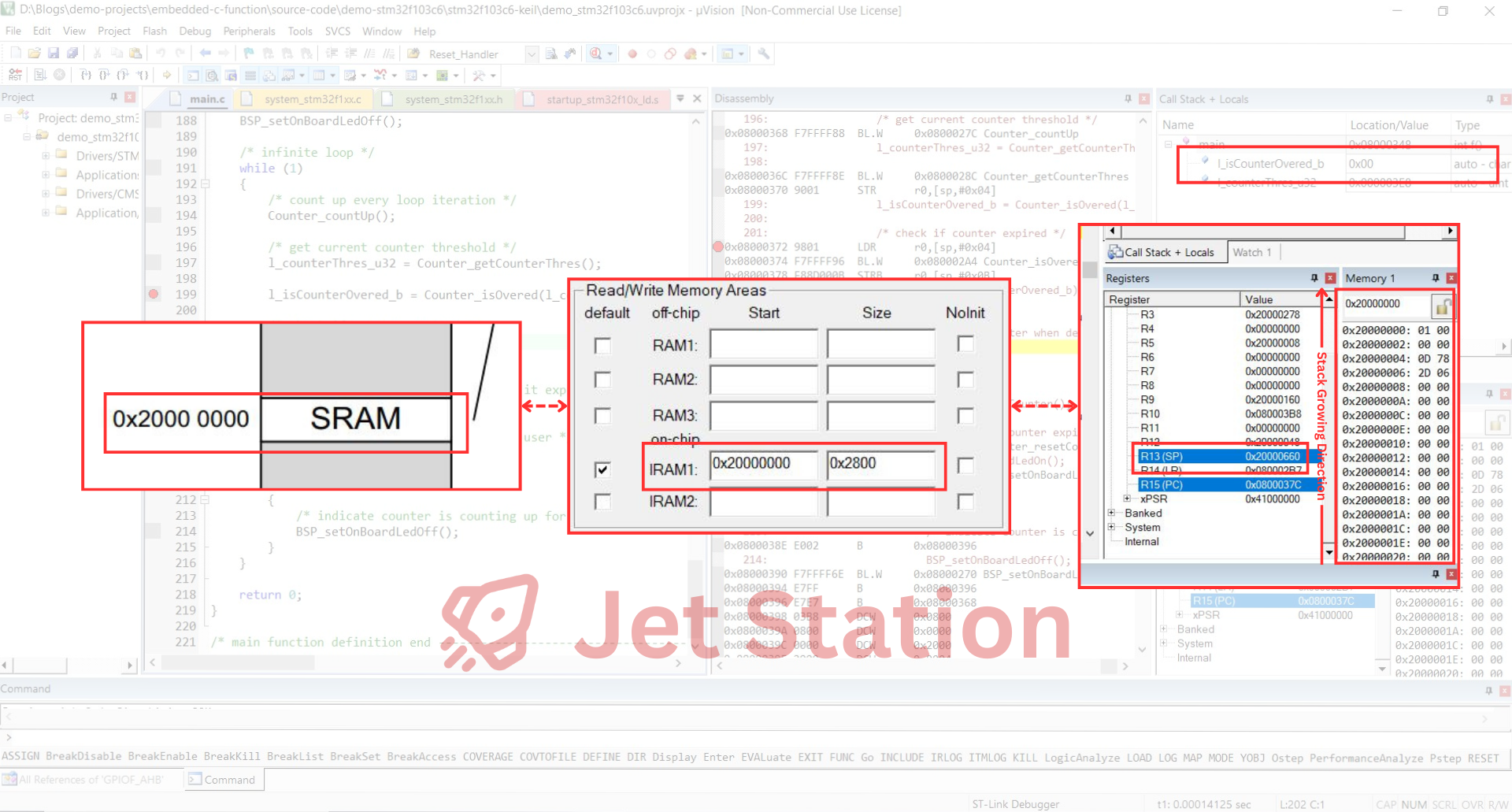Click the IRAM1 Start address field

click(763, 464)
